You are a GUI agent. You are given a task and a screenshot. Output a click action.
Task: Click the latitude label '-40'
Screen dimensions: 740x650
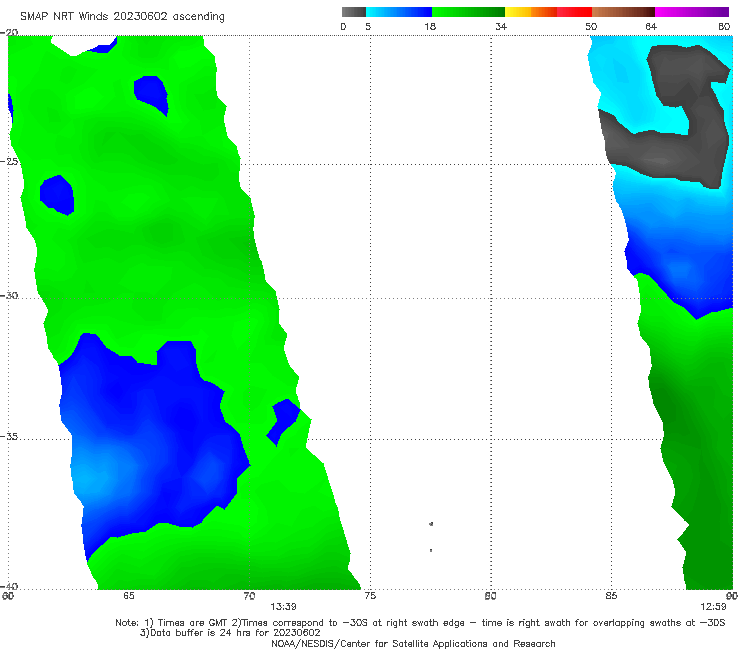9,586
